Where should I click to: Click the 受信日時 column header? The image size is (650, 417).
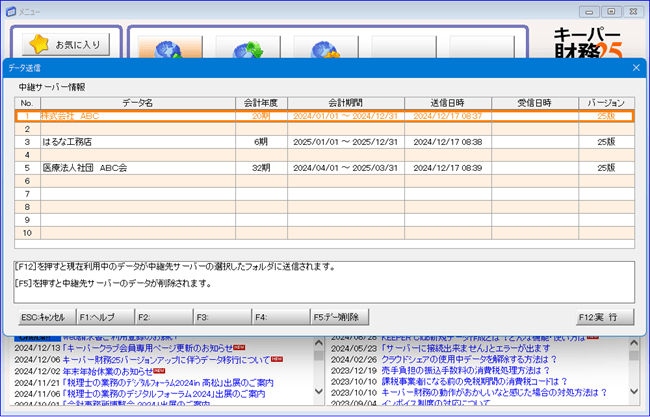click(x=535, y=103)
